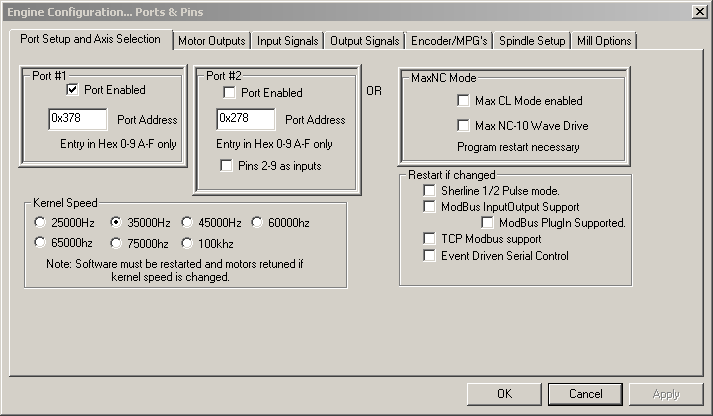The height and width of the screenshot is (416, 713).
Task: Enable Max CL Mode checkbox
Action: pyautogui.click(x=463, y=101)
